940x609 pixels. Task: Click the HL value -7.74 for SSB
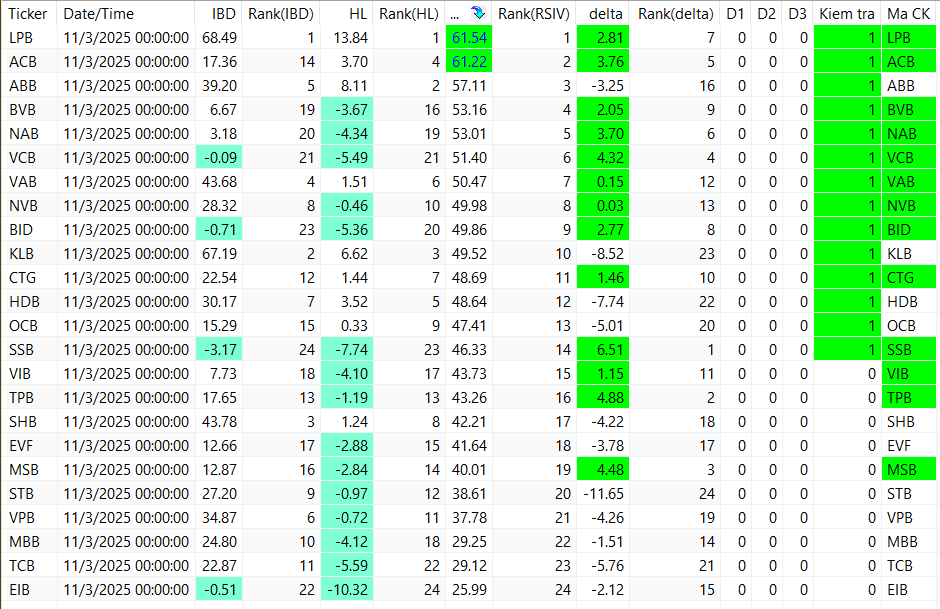(347, 349)
